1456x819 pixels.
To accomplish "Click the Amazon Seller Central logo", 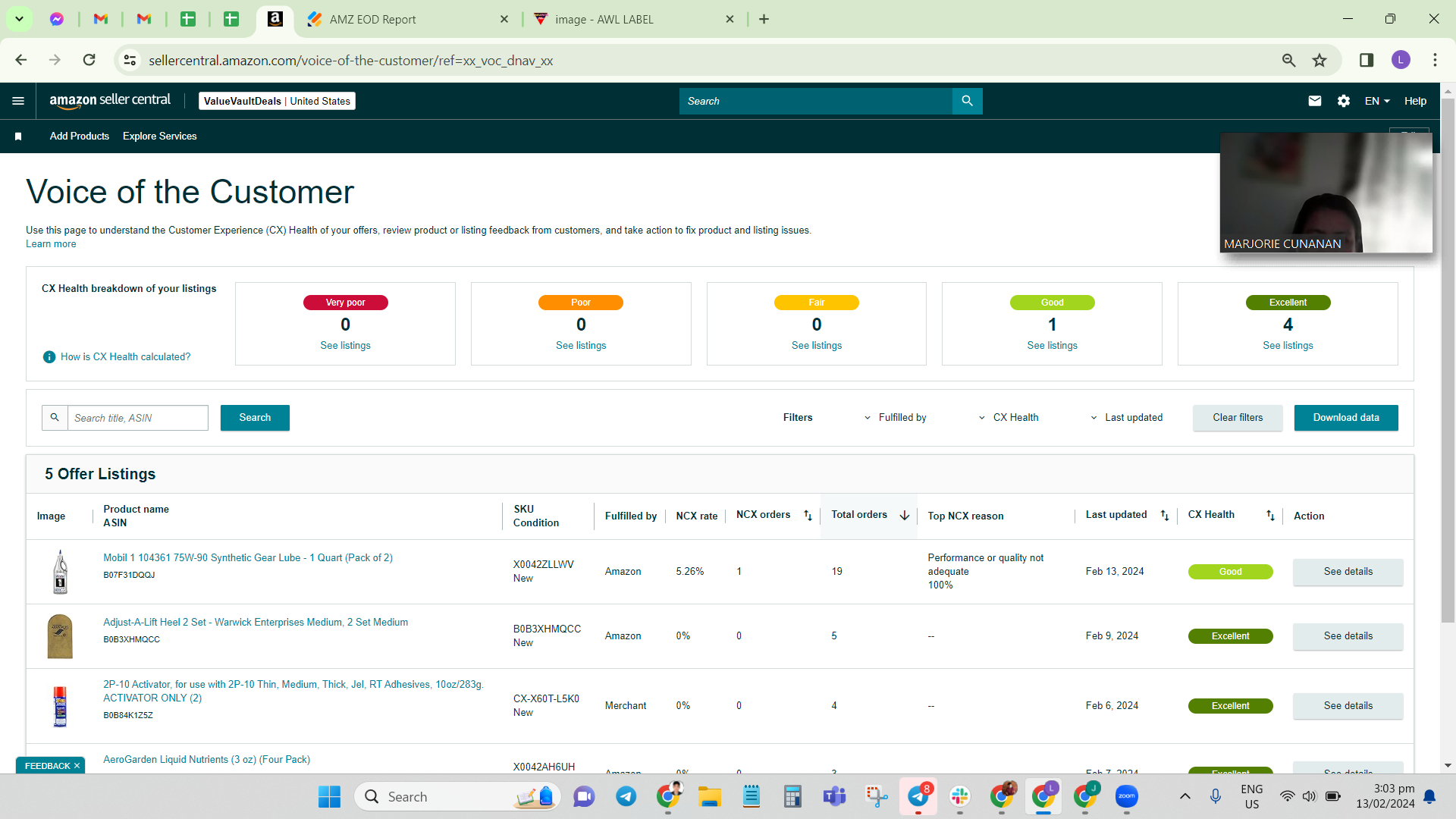I will [110, 101].
